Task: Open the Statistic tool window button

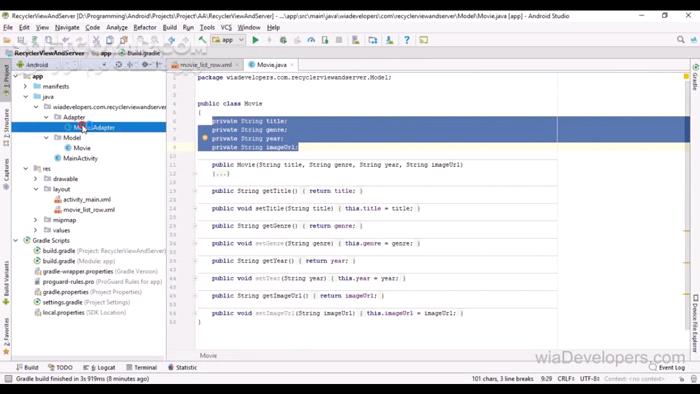Action: coord(182,367)
